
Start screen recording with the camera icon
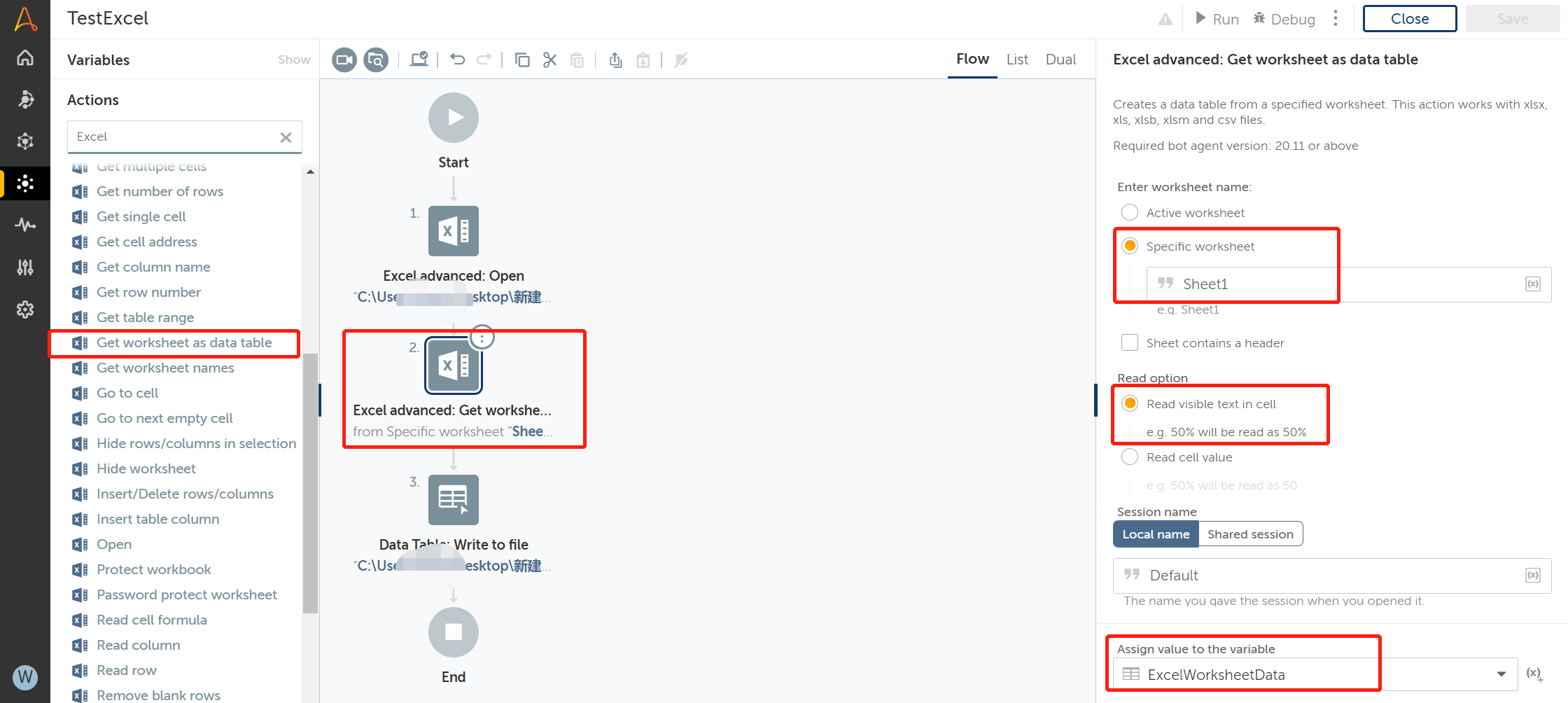coord(344,60)
